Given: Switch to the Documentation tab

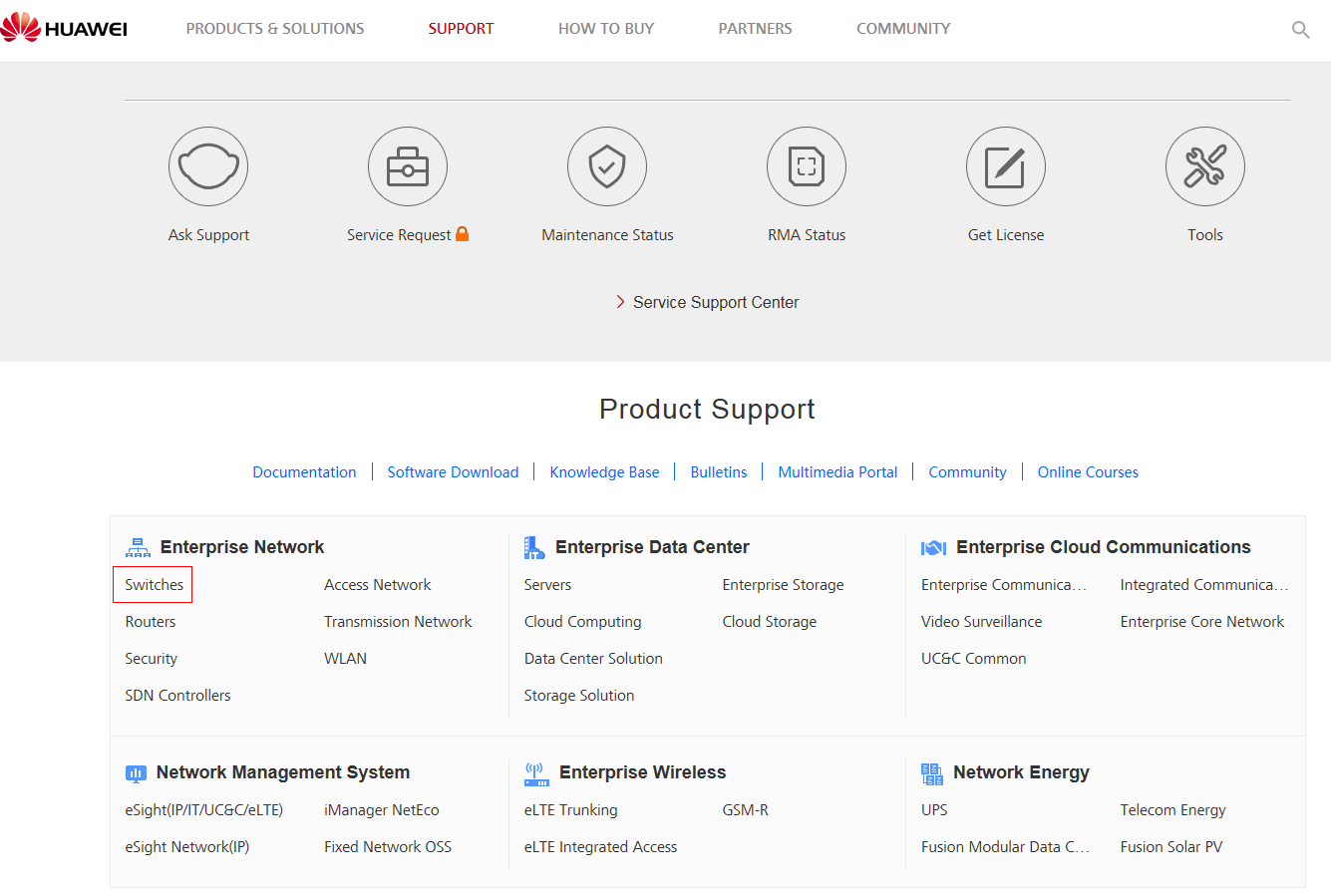Looking at the screenshot, I should pyautogui.click(x=304, y=472).
